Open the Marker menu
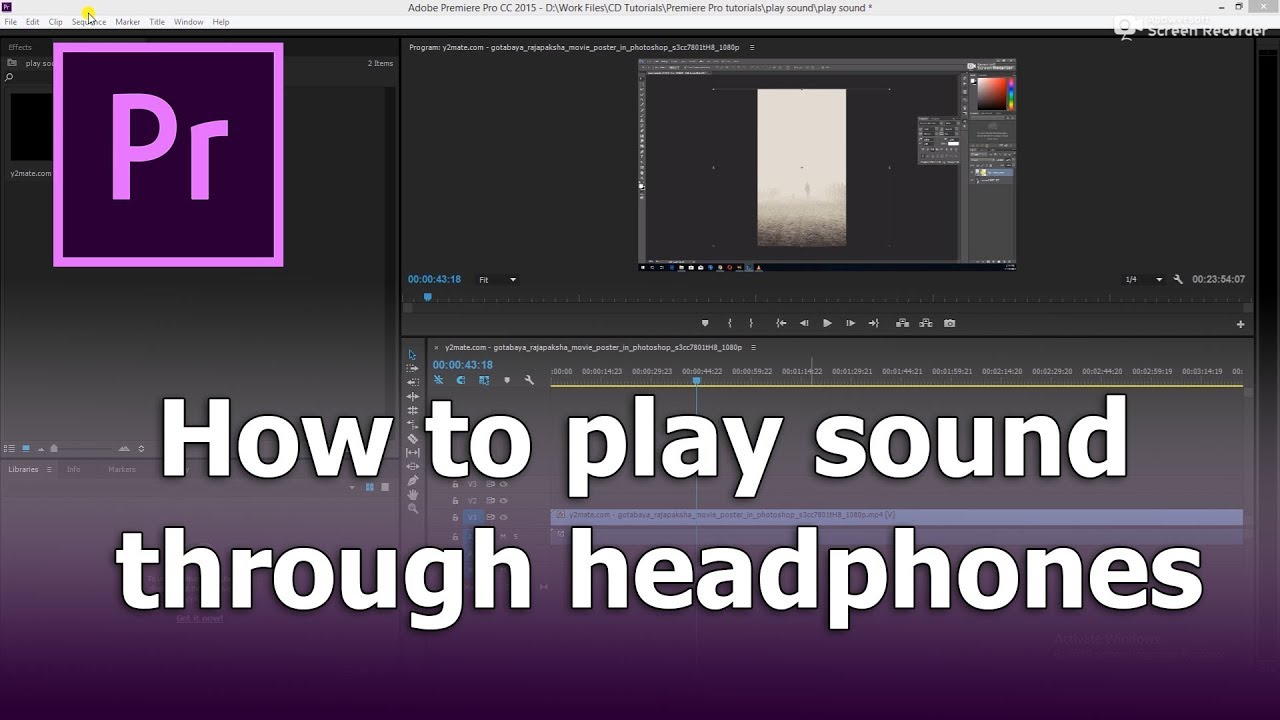Screen dimensions: 1280x720 [x=128, y=21]
